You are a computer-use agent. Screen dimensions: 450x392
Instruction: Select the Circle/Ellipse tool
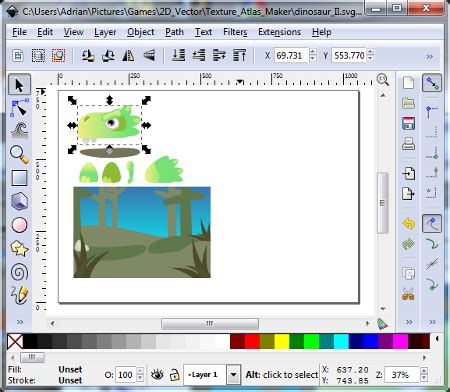pyautogui.click(x=19, y=225)
